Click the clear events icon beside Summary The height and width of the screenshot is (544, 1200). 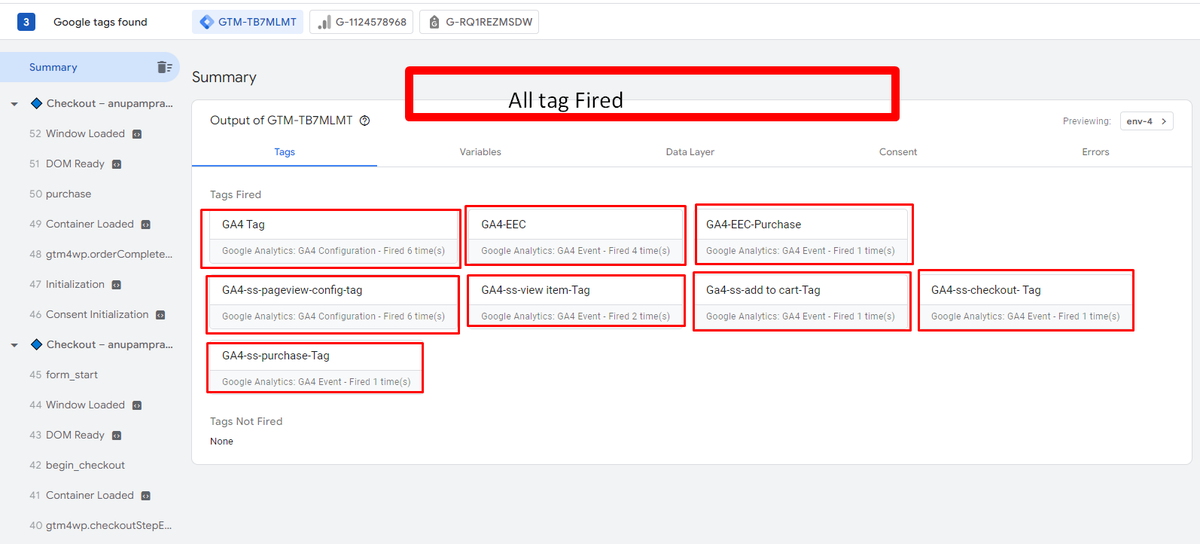[x=164, y=67]
